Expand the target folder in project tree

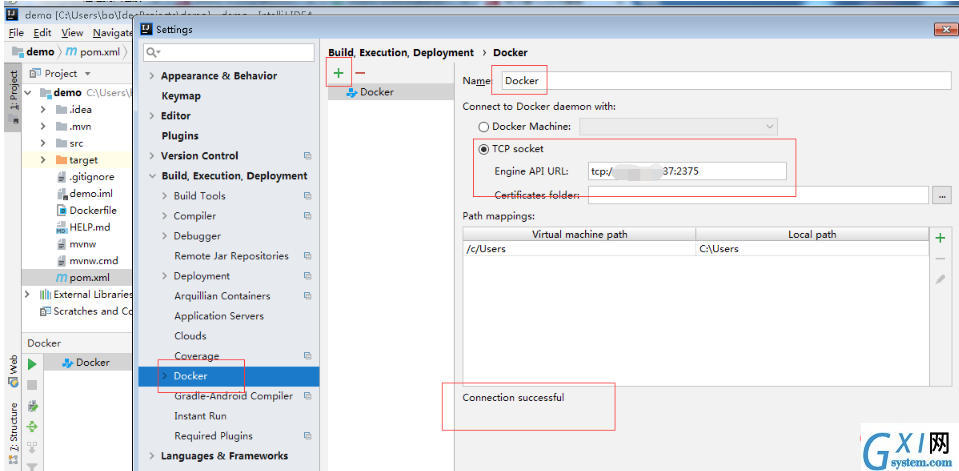click(43, 160)
